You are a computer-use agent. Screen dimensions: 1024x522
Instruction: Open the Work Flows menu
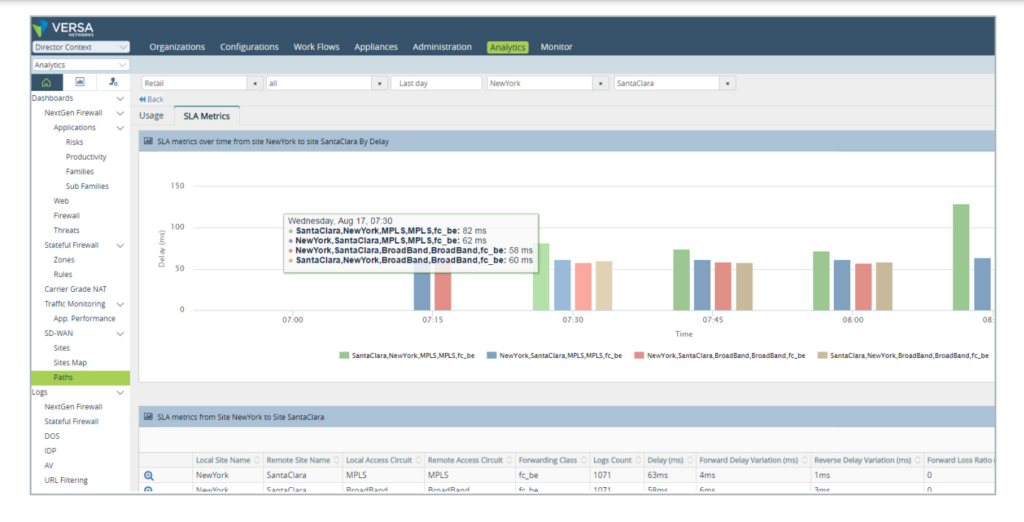click(316, 47)
